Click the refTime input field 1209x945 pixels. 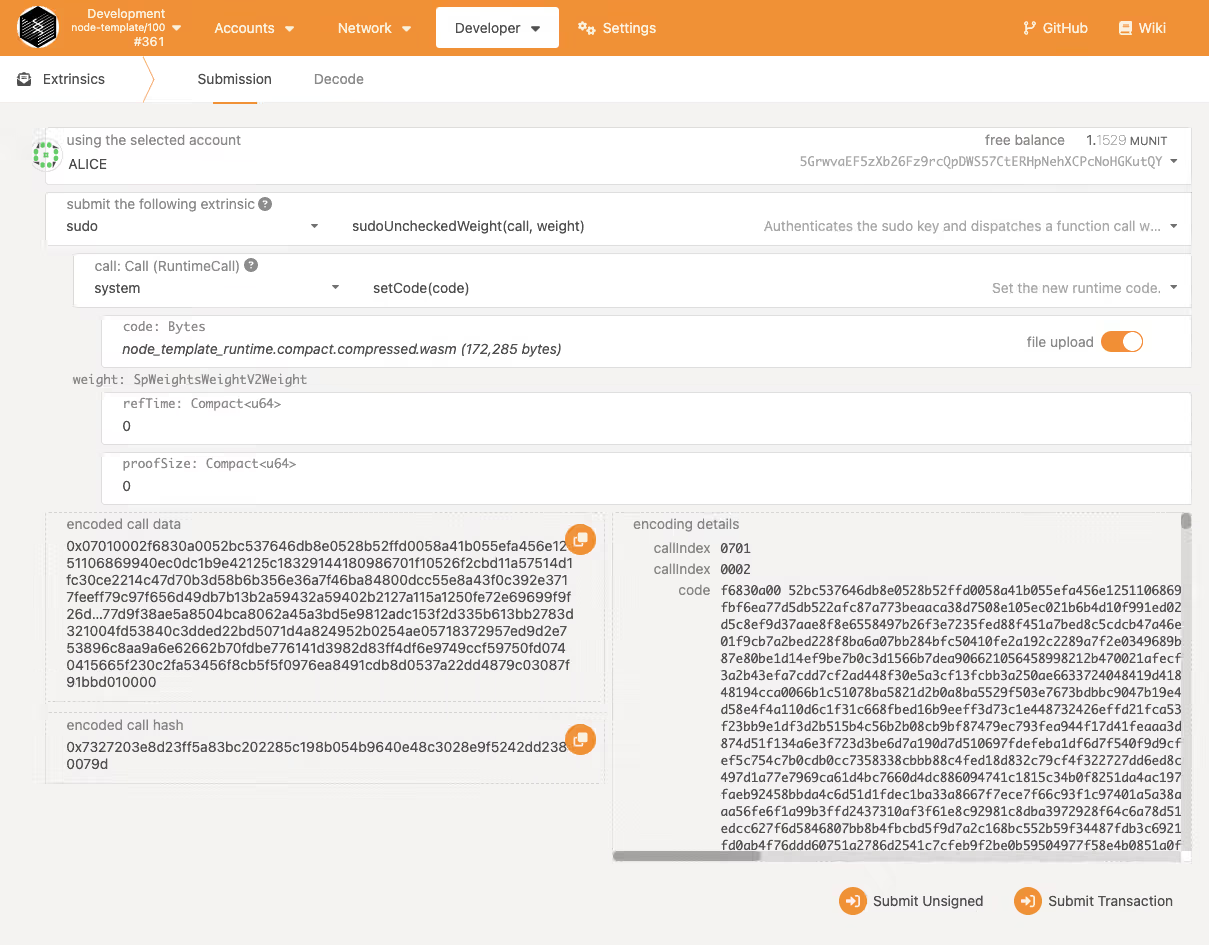click(x=645, y=426)
